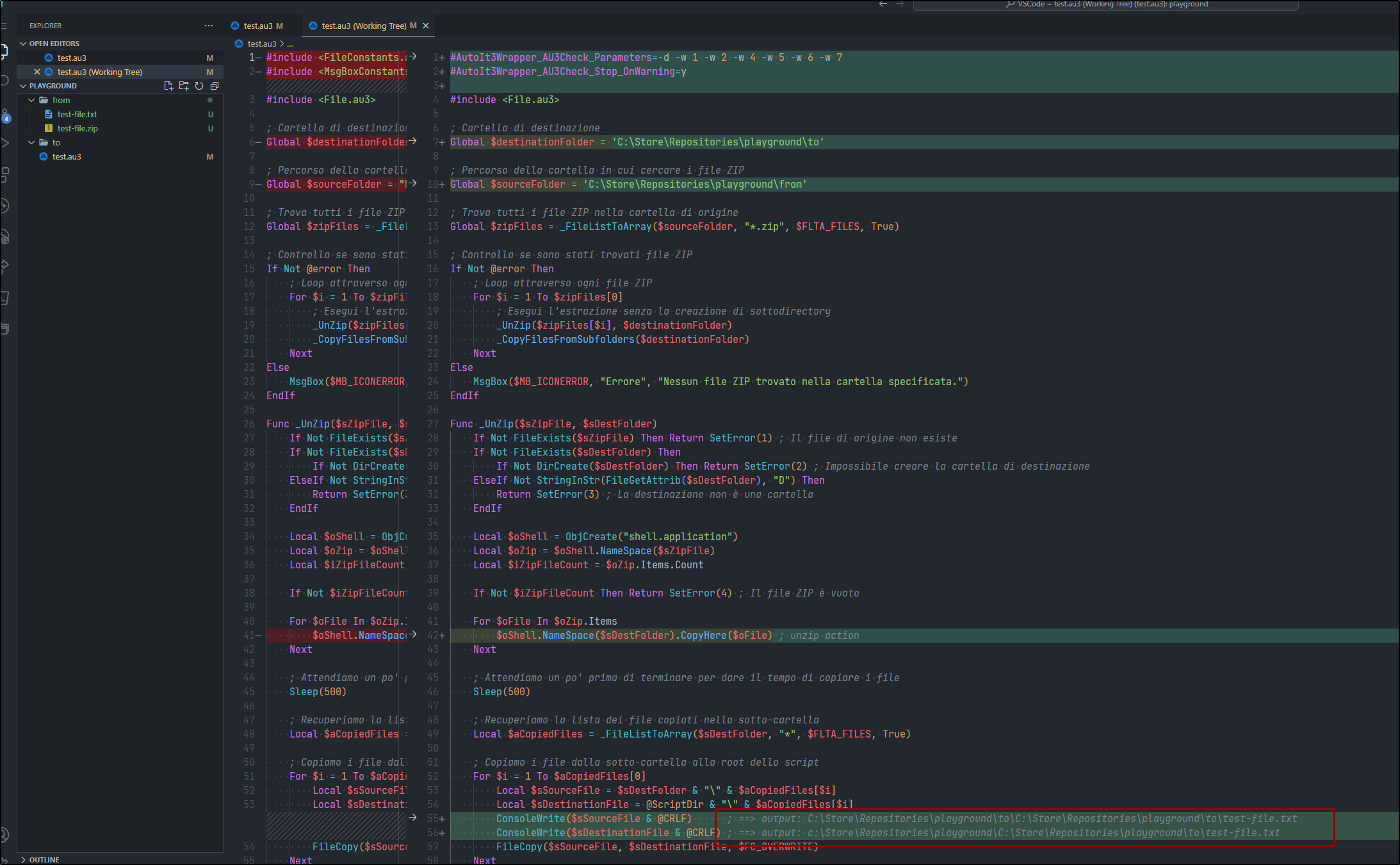Click 'Else' on line 23 of modified pane
This screenshot has height=865, width=1400.
(x=461, y=367)
